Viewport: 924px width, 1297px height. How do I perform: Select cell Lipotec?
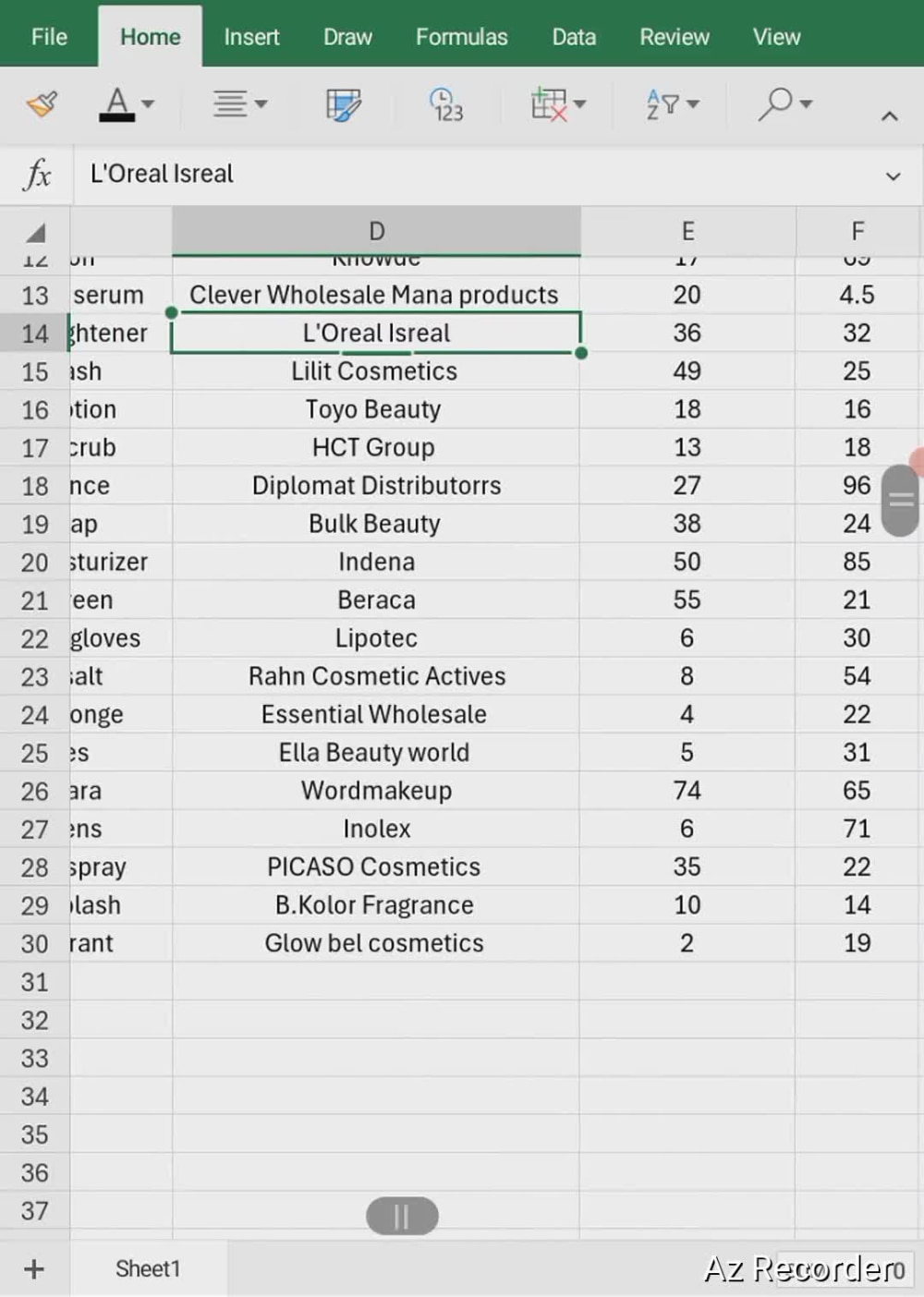376,638
